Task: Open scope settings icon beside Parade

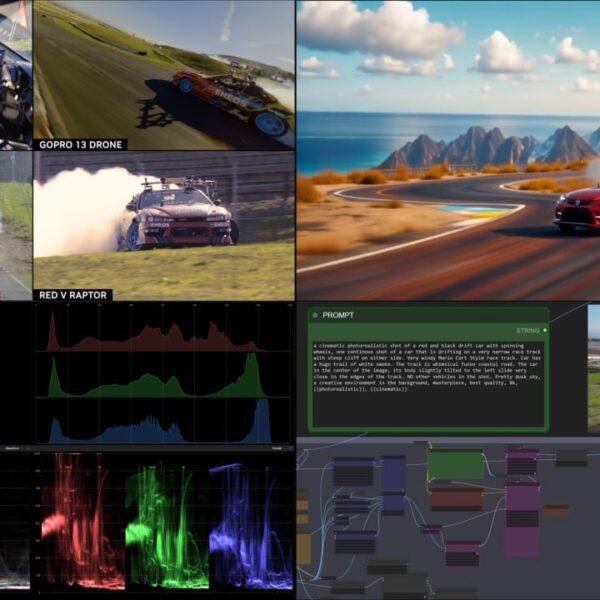Action: (291, 448)
